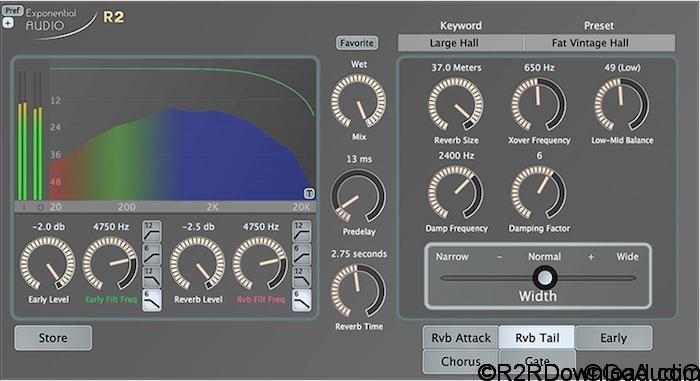The image size is (700, 381).
Task: Click the minus mark on Width control
Action: coord(499,257)
